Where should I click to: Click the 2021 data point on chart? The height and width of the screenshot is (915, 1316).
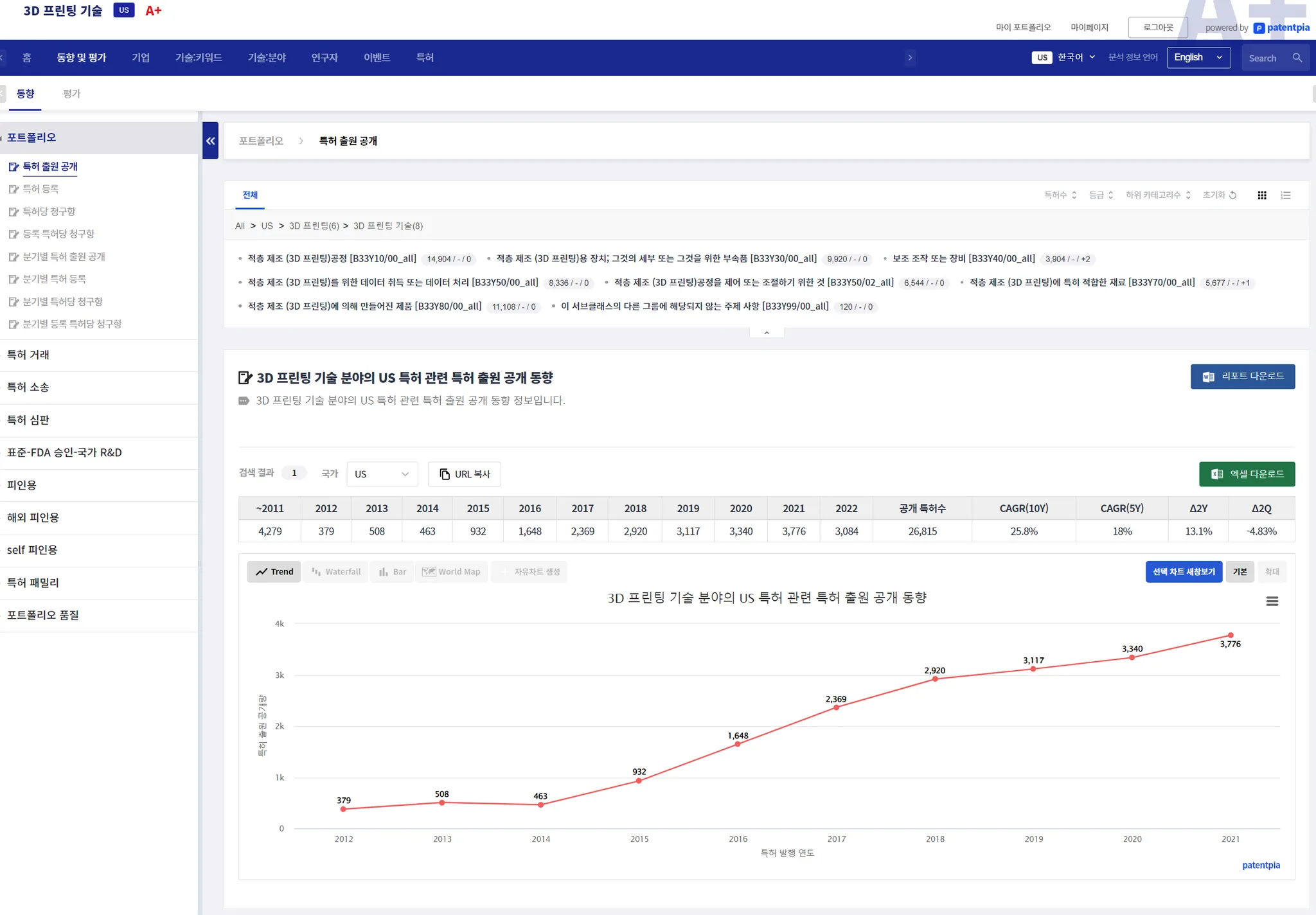tap(1231, 635)
